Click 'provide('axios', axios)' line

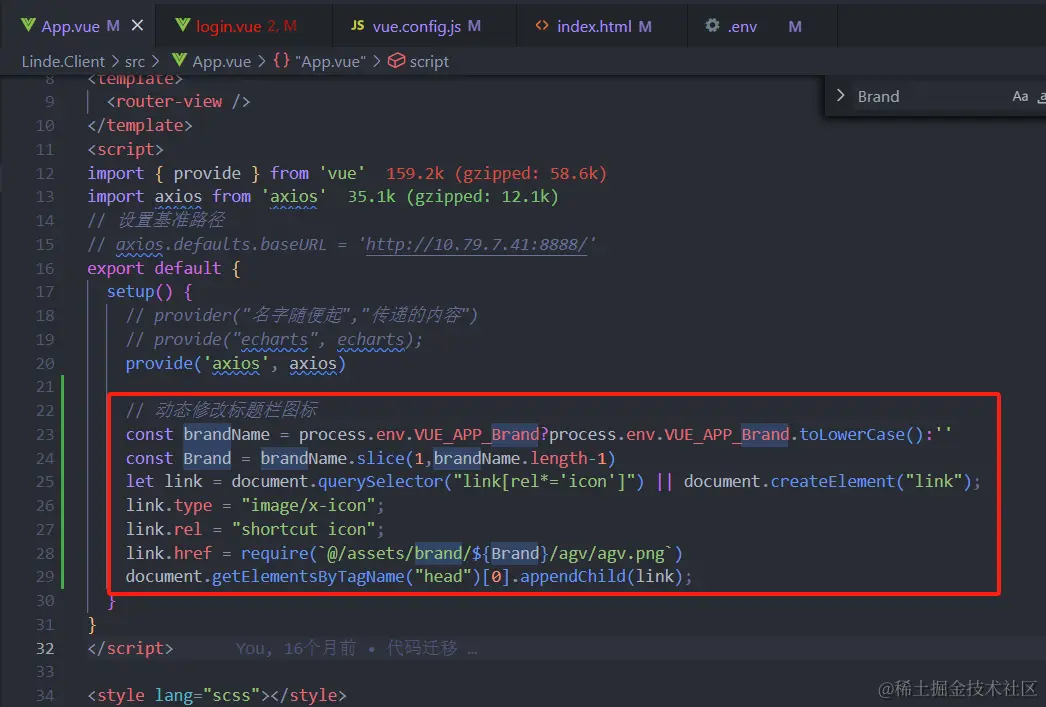coord(235,364)
